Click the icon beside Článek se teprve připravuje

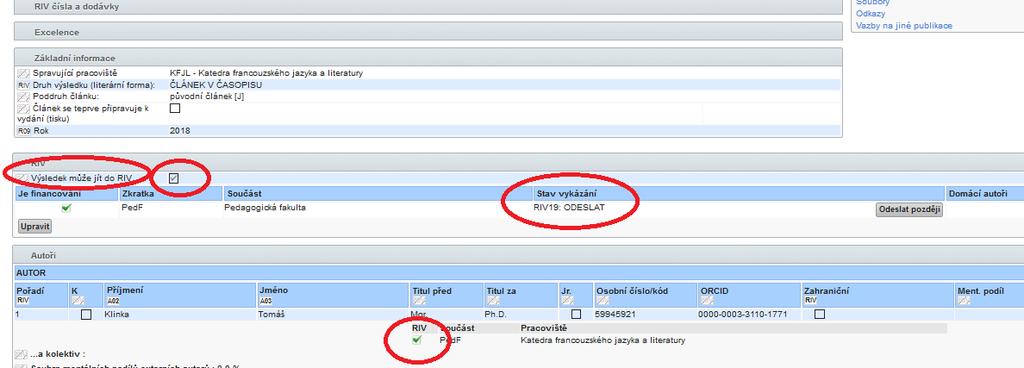24,108
